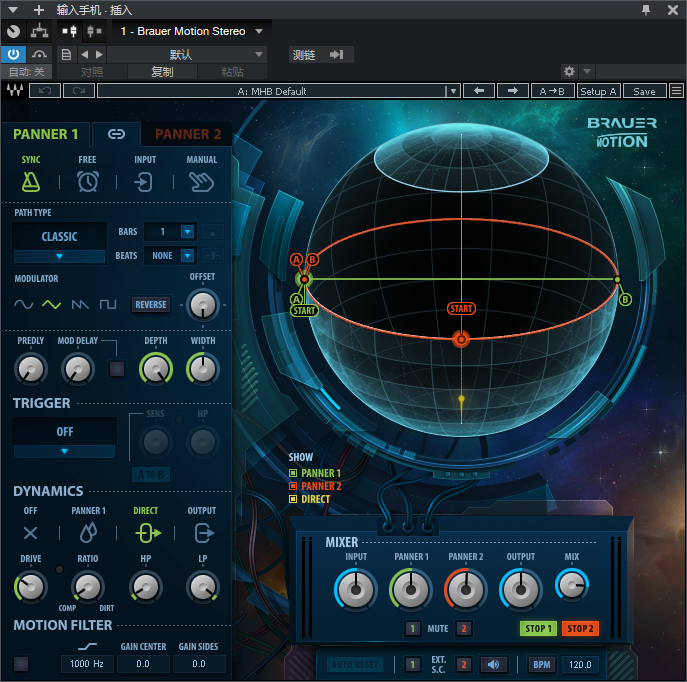Viewport: 687px width, 682px height.
Task: Open plugin settings gear icon
Action: coord(569,71)
